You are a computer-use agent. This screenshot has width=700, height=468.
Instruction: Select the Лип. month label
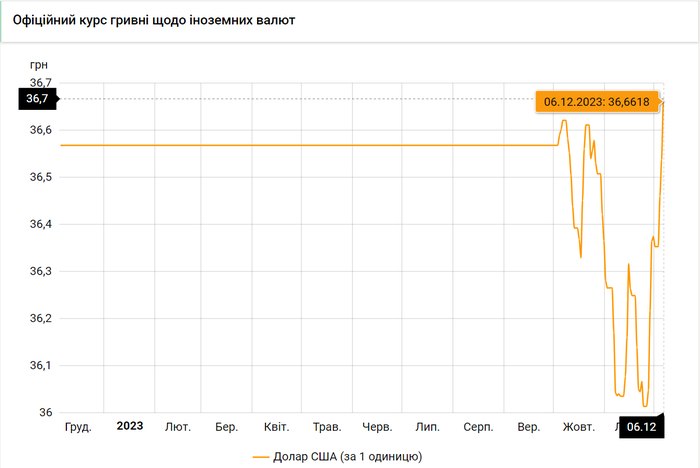pyautogui.click(x=427, y=427)
